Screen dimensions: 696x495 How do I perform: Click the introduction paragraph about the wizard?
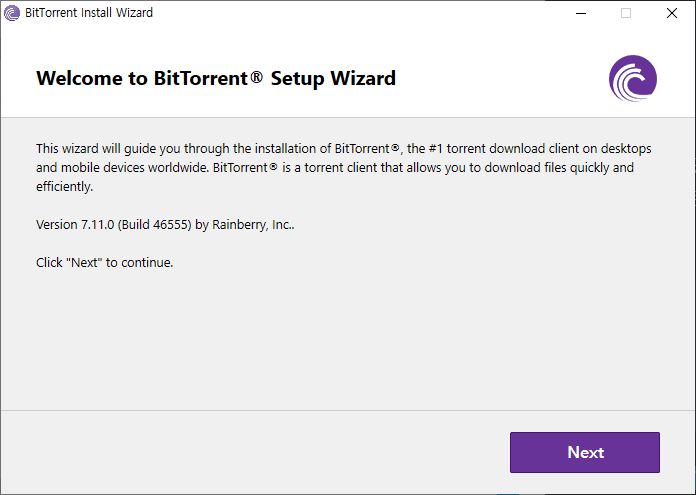click(344, 167)
